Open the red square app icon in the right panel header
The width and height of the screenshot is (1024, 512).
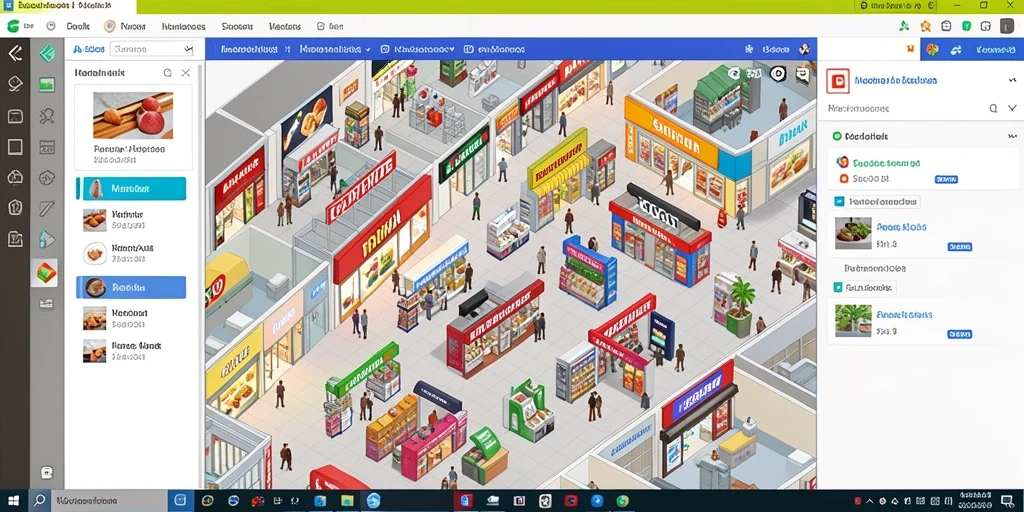pos(837,80)
